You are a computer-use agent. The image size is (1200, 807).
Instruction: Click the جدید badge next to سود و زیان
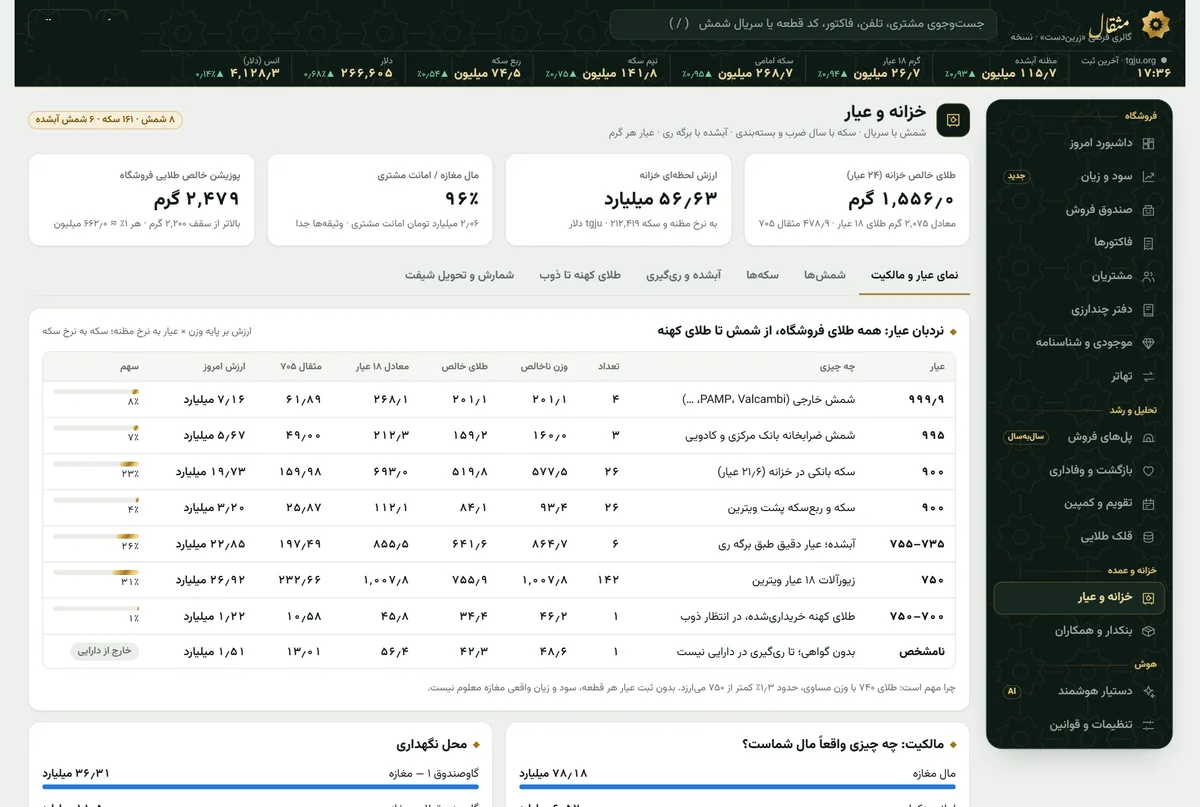[1017, 176]
